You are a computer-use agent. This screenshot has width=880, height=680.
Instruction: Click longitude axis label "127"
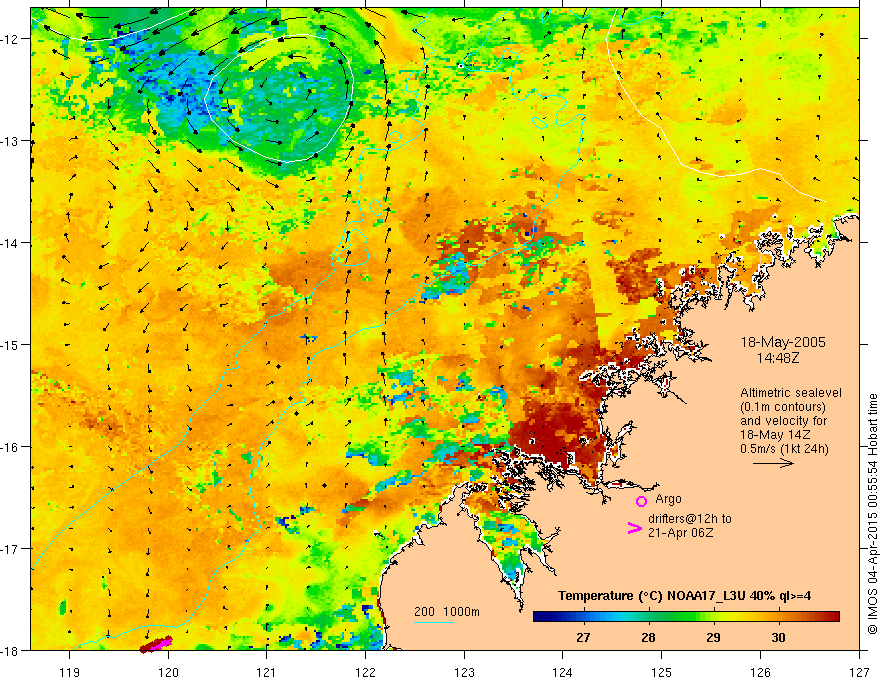tap(859, 672)
